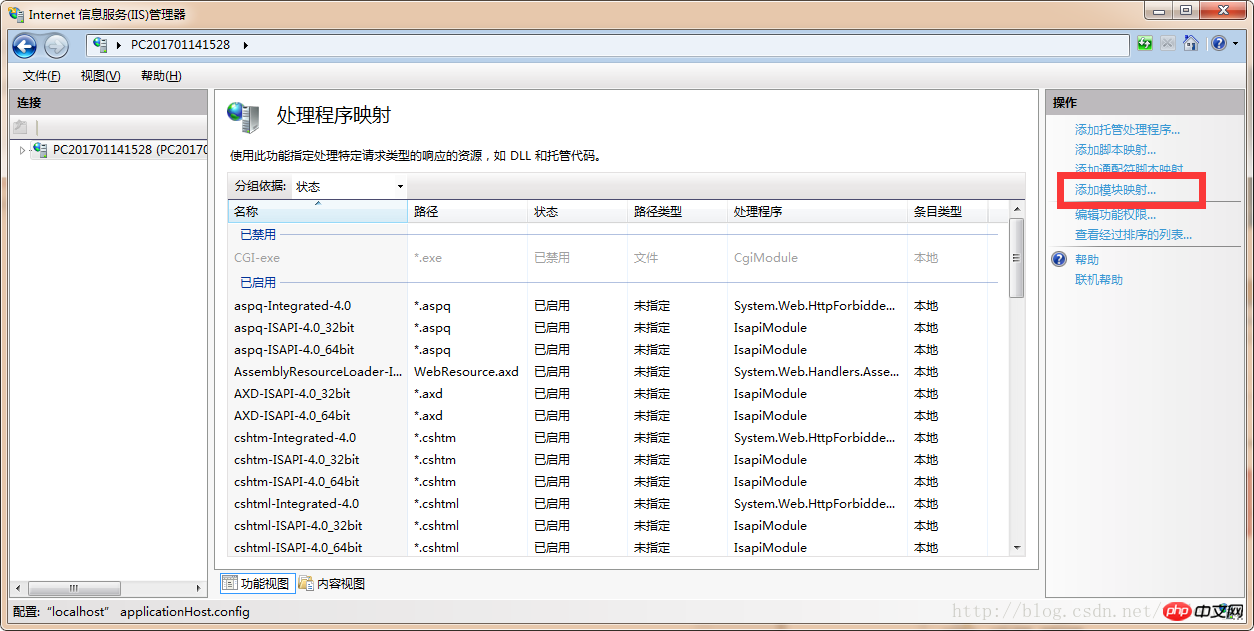
Task: Click the IIS Manager title bar icon
Action: click(x=16, y=14)
